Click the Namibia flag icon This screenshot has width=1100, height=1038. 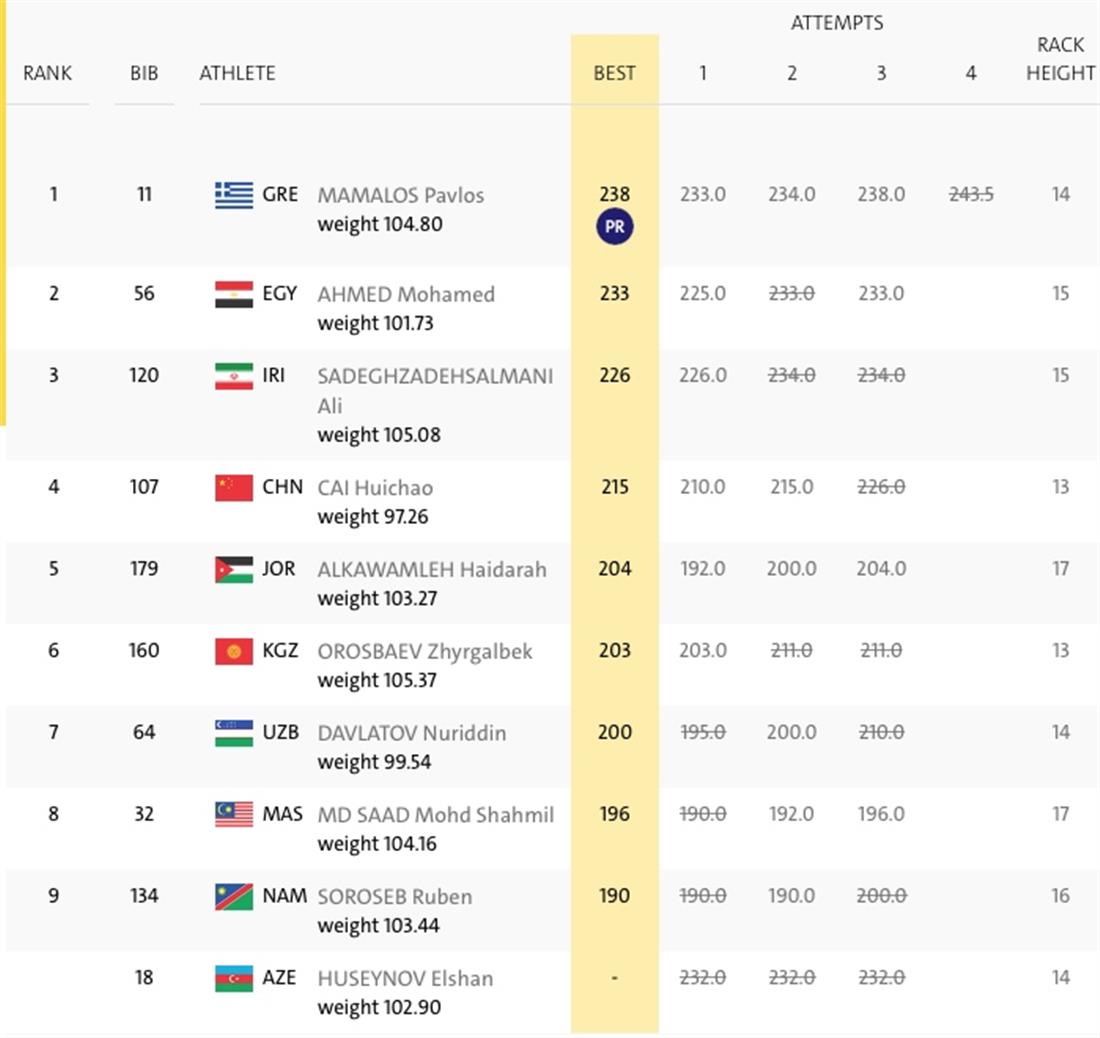pyautogui.click(x=233, y=897)
